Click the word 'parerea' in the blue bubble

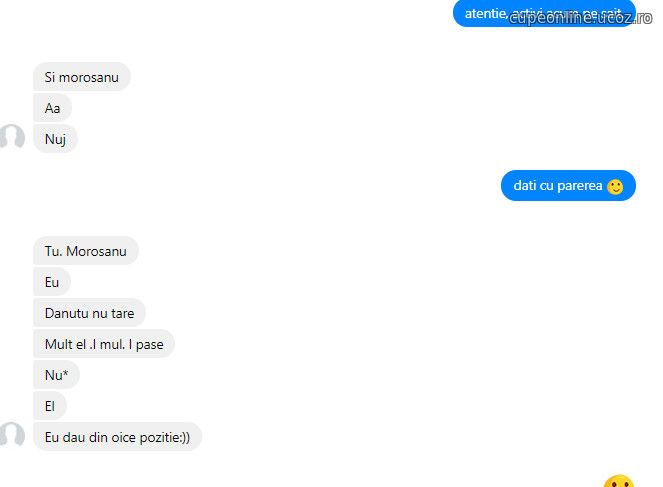pos(580,186)
